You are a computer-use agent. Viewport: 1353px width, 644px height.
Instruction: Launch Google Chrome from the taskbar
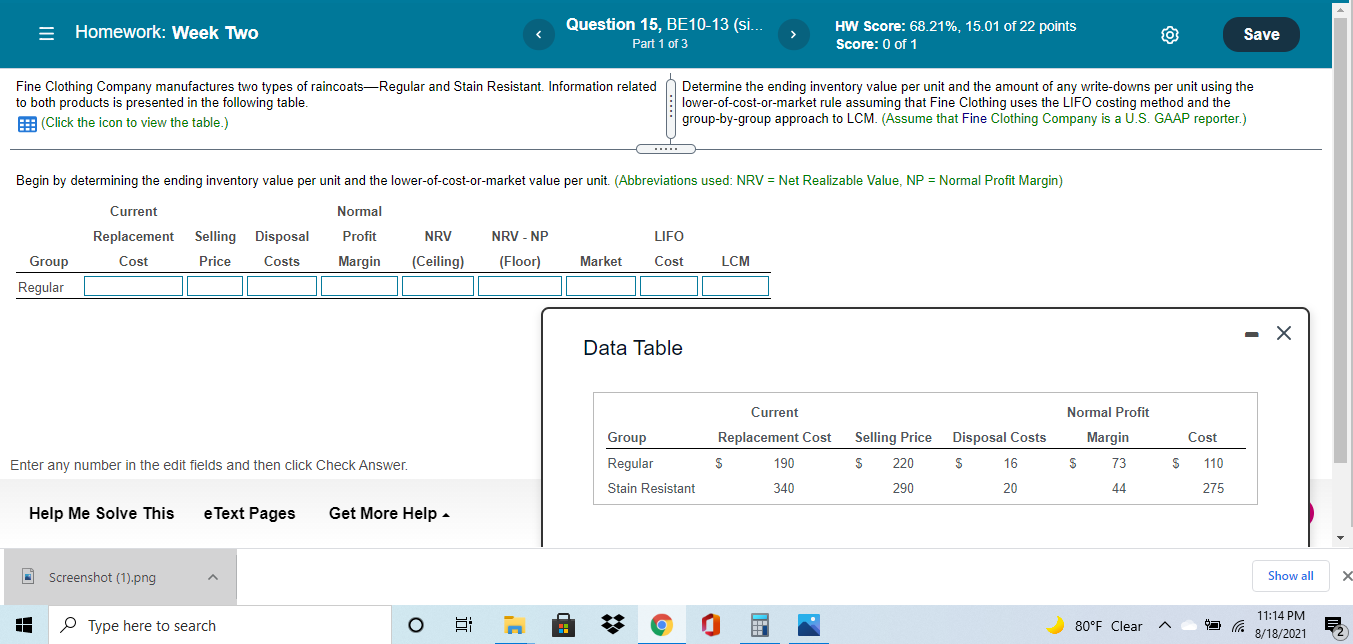coord(661,625)
